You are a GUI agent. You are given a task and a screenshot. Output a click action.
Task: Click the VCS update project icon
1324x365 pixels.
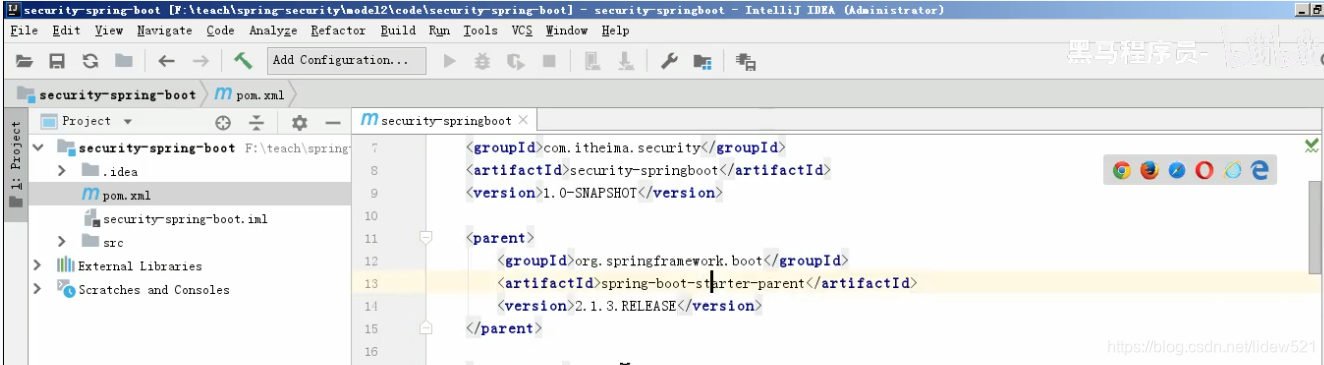592,61
